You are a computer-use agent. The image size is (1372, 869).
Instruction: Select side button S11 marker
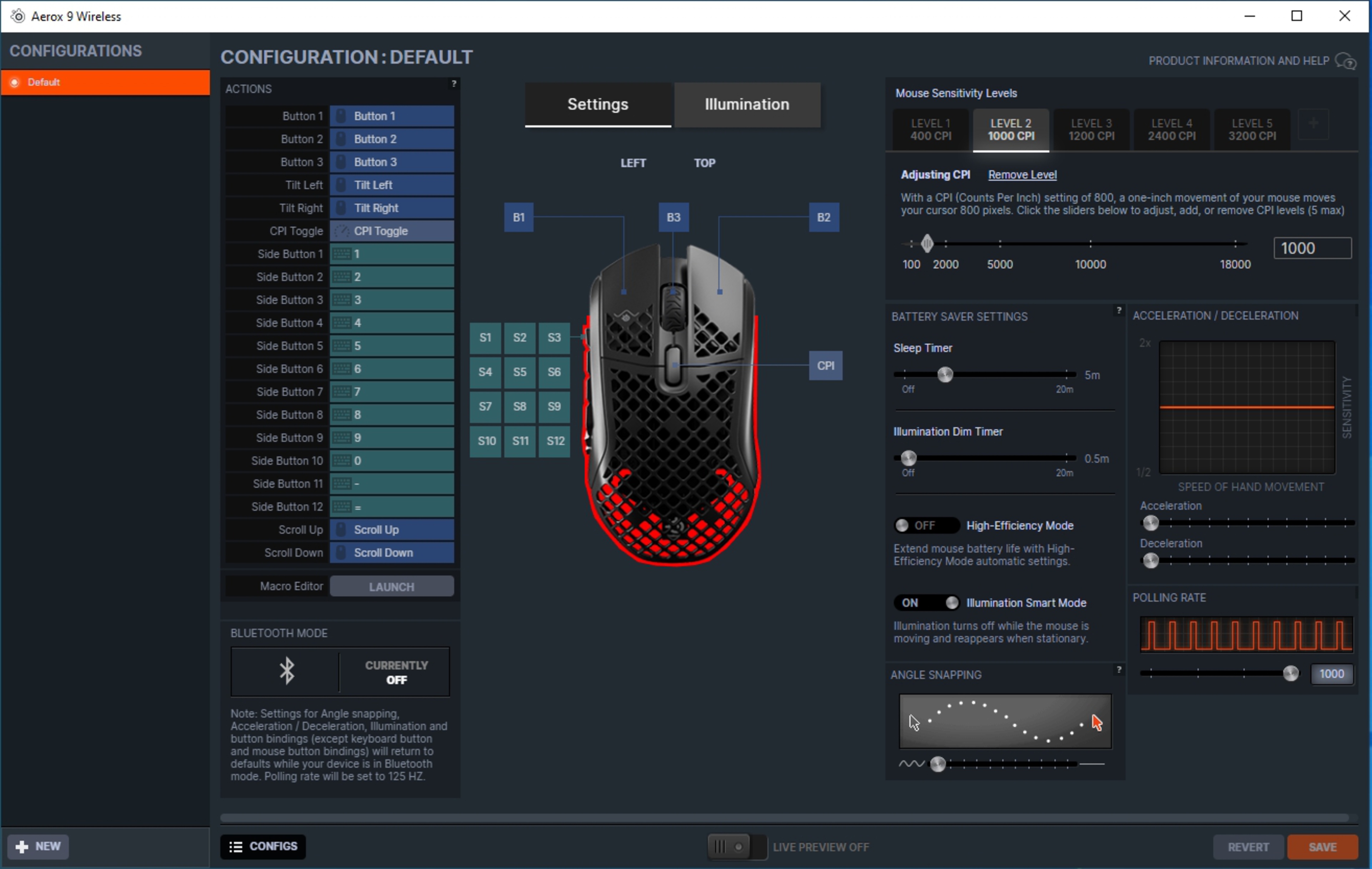[520, 441]
